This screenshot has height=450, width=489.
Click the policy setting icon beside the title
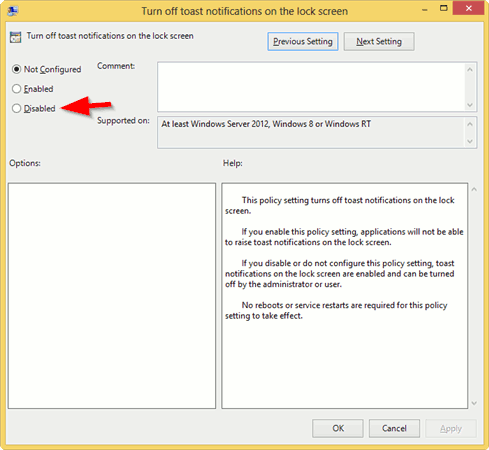(x=15, y=37)
